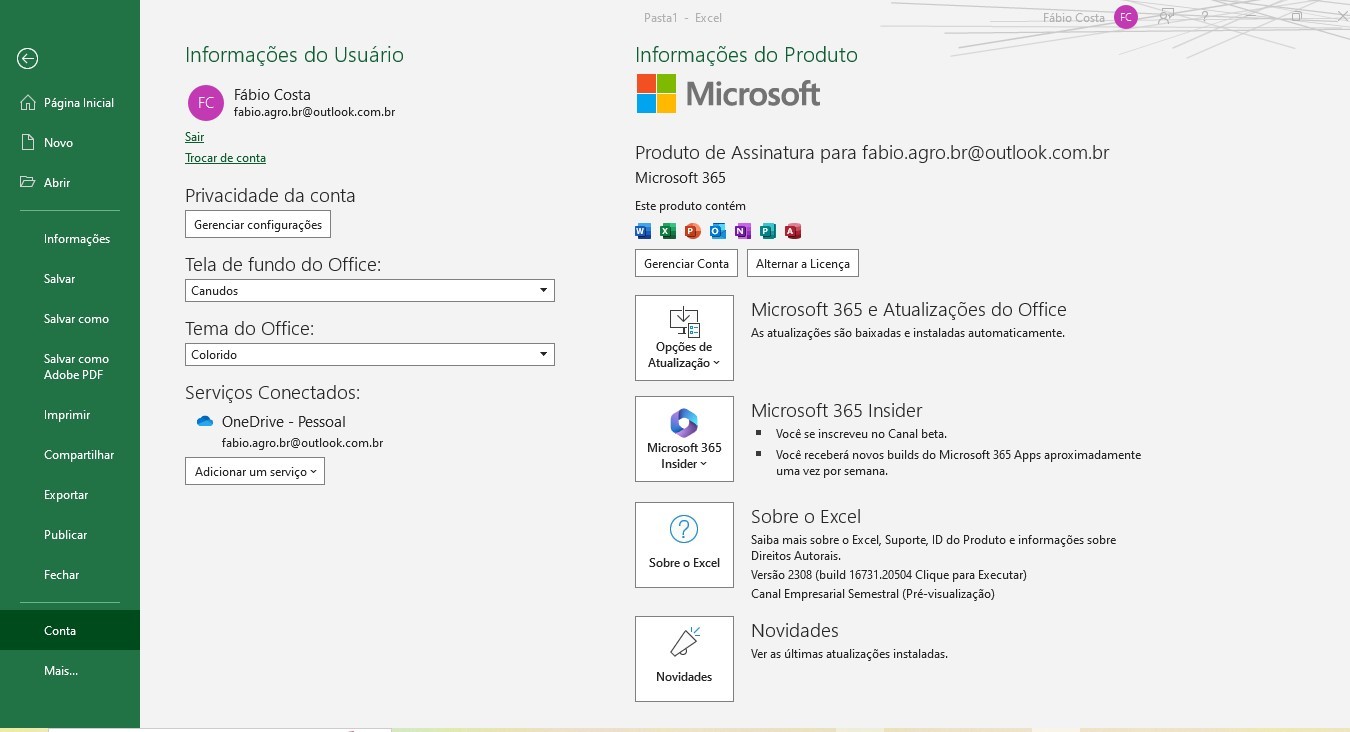Screen dimensions: 1350x732
Task: Select Salvar in sidebar
Action: (x=70, y=279)
